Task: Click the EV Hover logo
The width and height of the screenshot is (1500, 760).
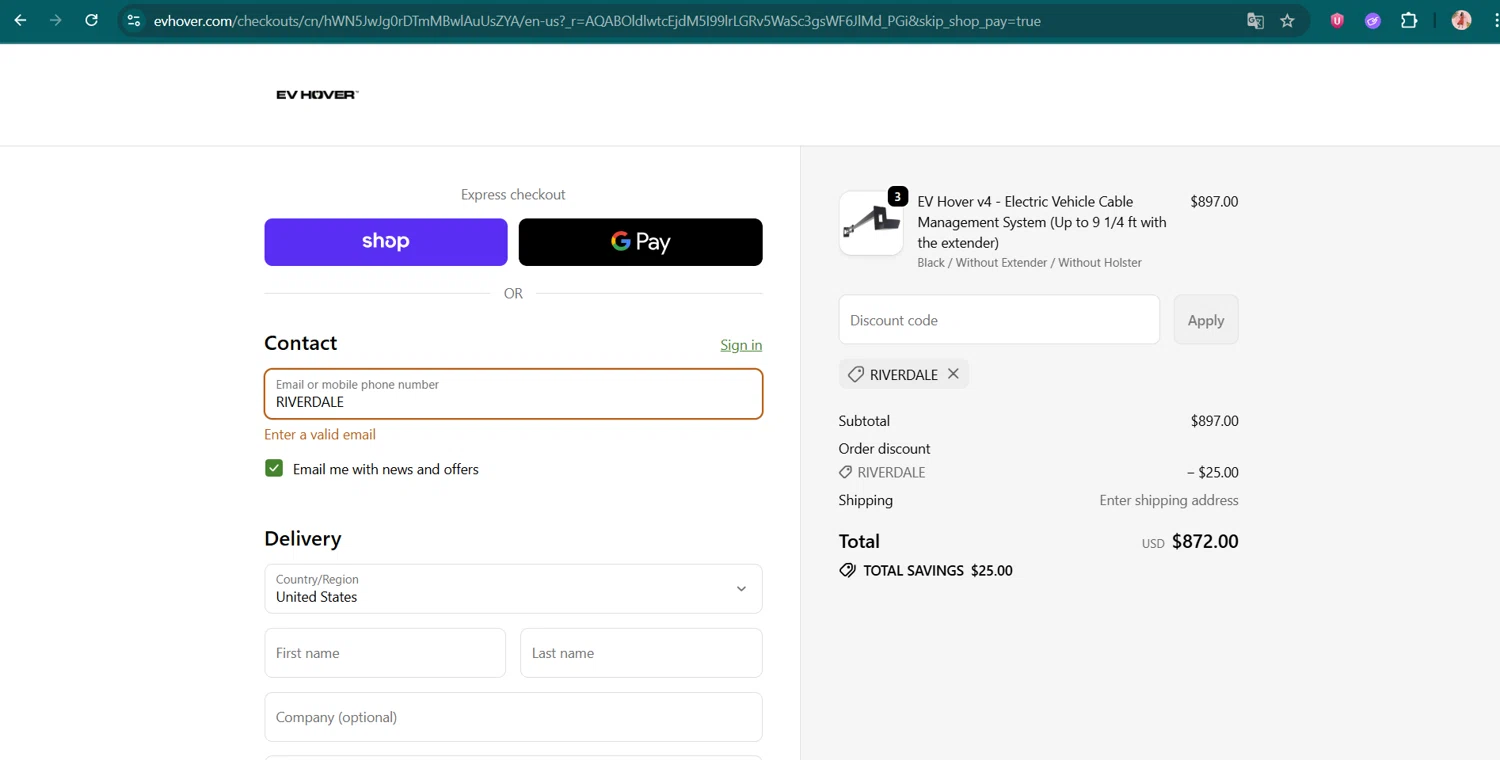Action: pos(317,94)
